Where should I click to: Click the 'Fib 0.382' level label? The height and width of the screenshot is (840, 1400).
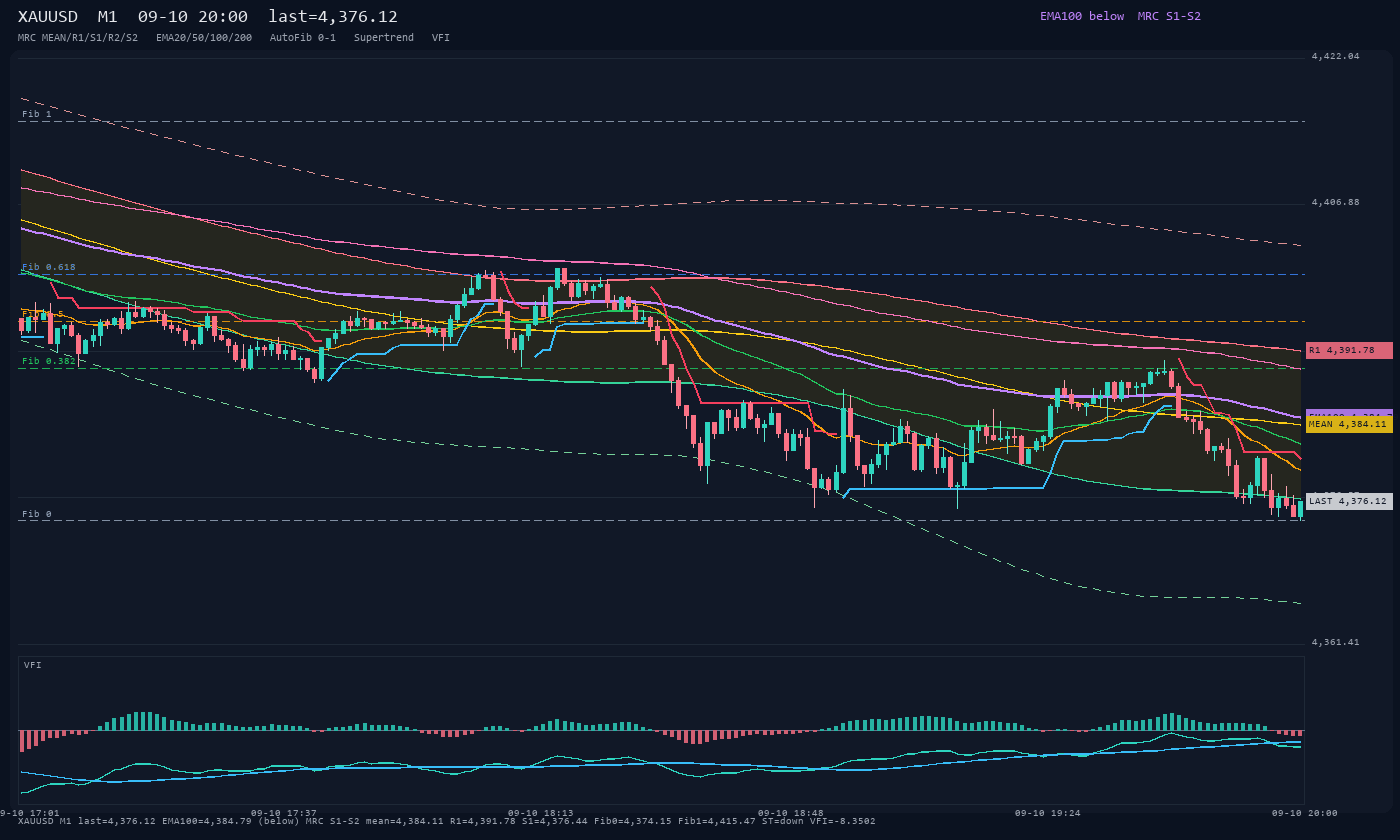(x=49, y=361)
